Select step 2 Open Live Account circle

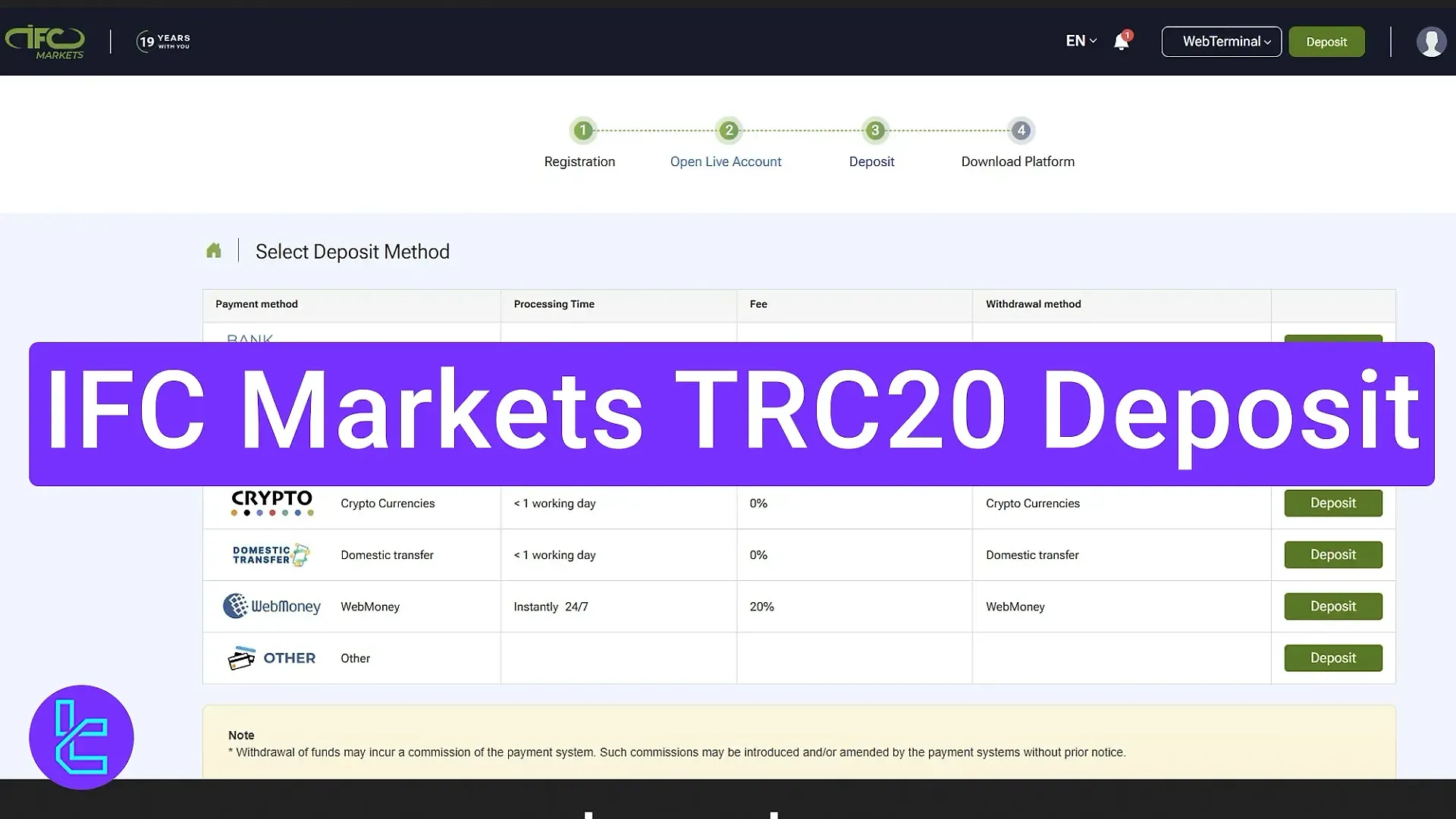729,130
